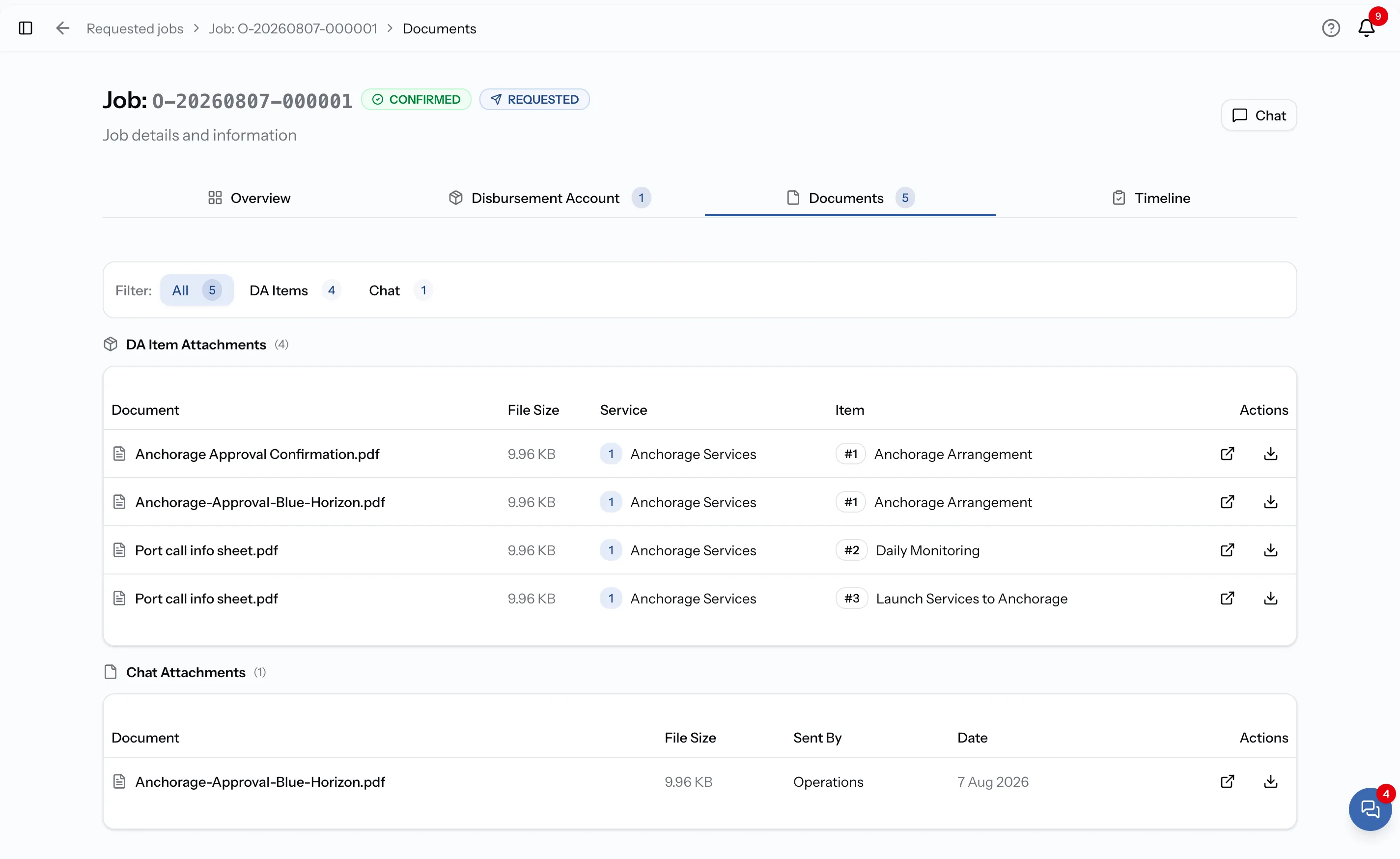The image size is (1400, 859).
Task: Download Anchorage Approval Confirmation.pdf
Action: (1271, 454)
